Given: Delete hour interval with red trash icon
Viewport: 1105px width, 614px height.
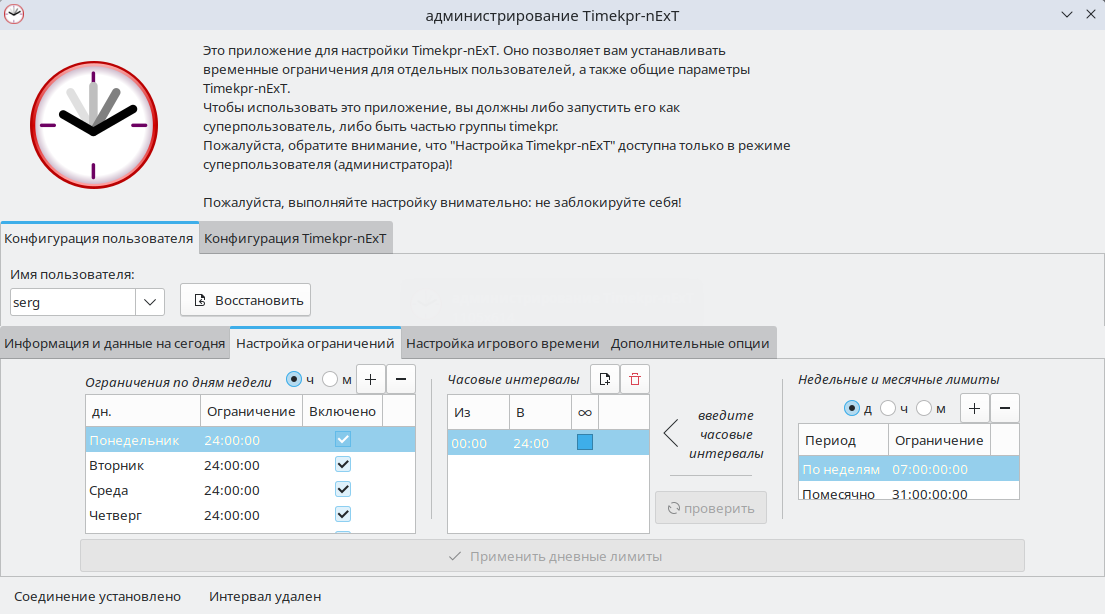Looking at the screenshot, I should 635,379.
